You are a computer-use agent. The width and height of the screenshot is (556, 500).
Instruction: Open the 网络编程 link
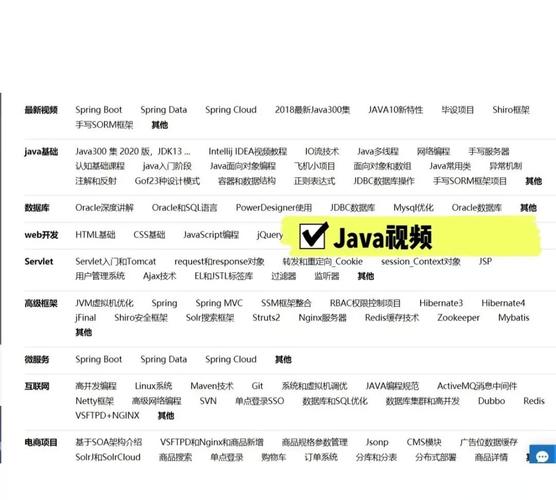tap(433, 152)
